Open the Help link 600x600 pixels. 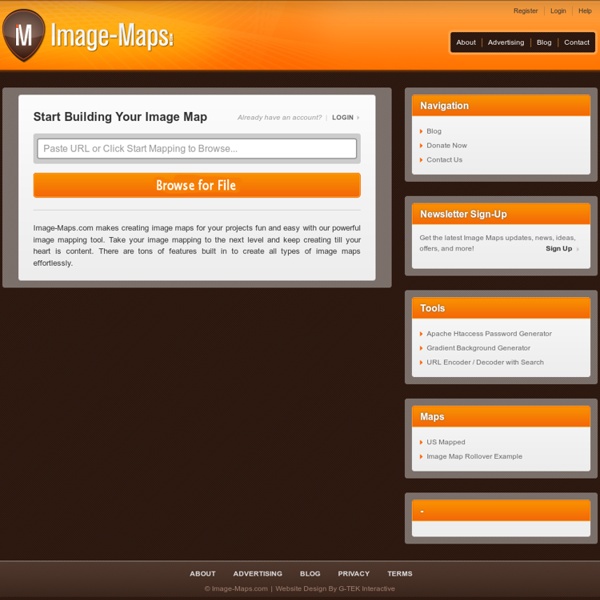(x=585, y=11)
